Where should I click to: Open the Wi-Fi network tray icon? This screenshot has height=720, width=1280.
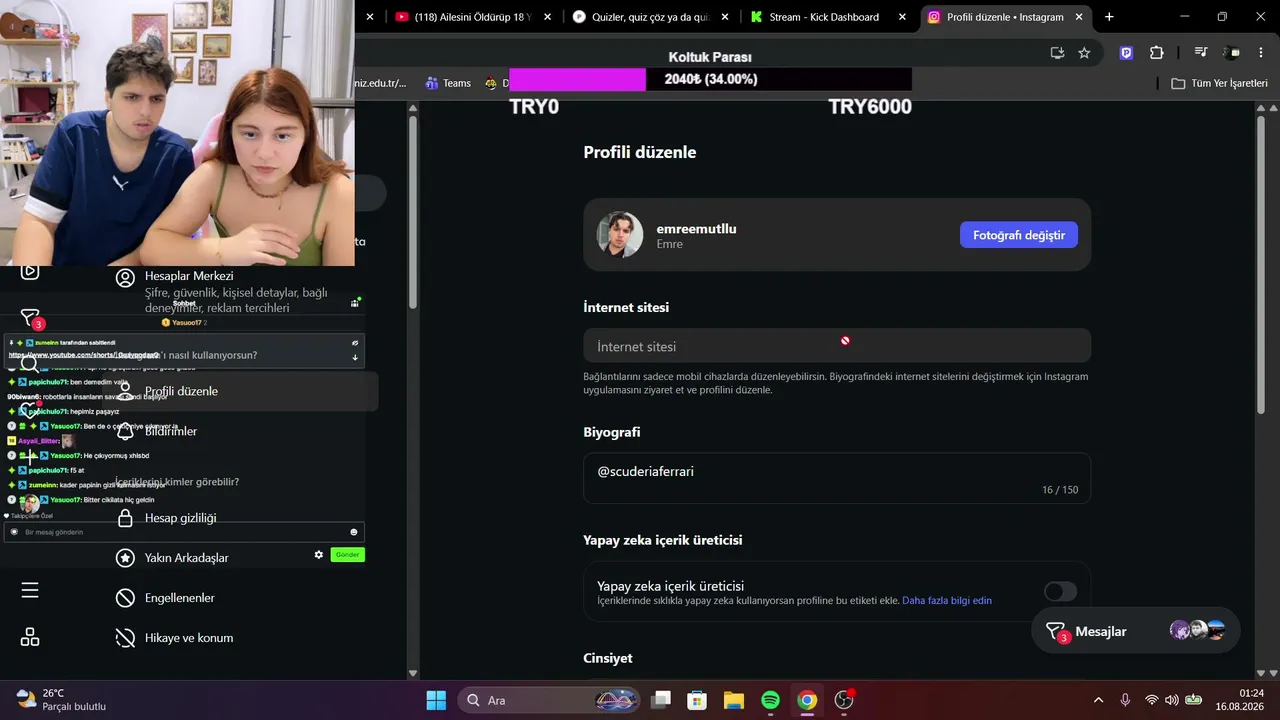click(1151, 700)
